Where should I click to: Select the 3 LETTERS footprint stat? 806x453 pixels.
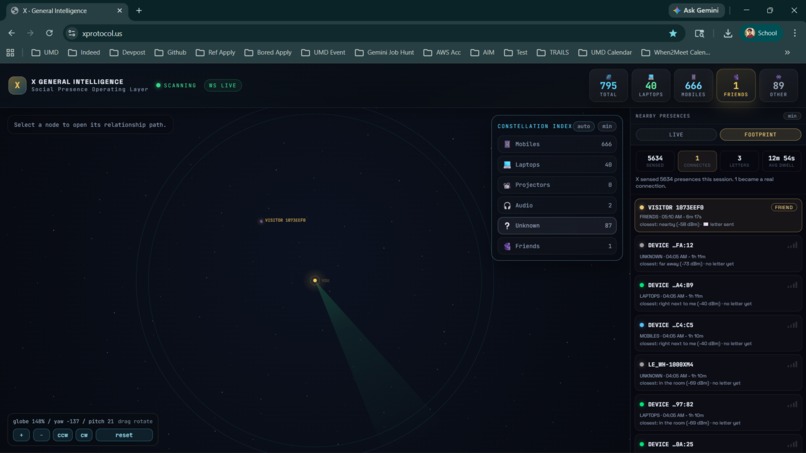point(739,160)
